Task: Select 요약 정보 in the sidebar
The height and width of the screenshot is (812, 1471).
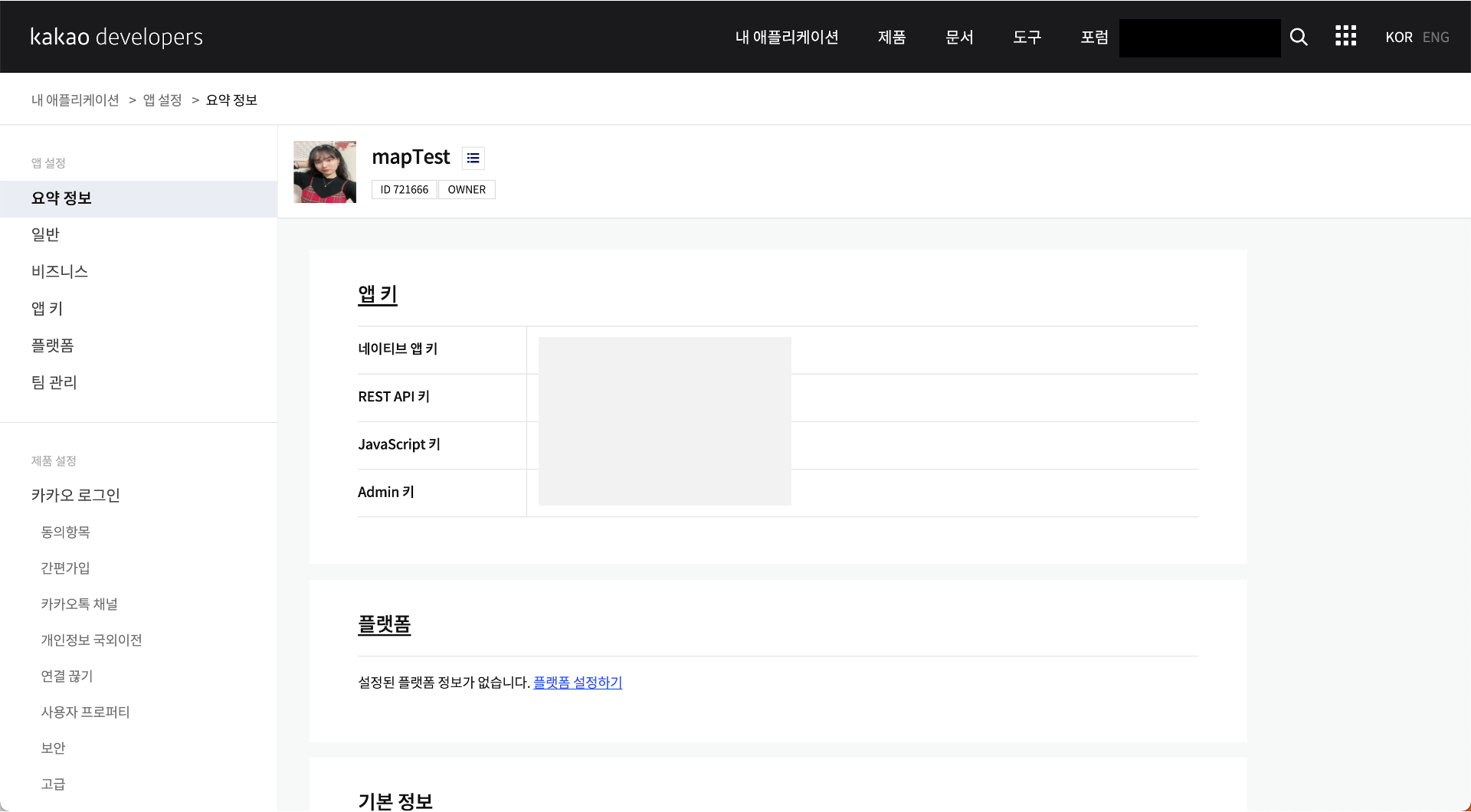Action: click(139, 198)
